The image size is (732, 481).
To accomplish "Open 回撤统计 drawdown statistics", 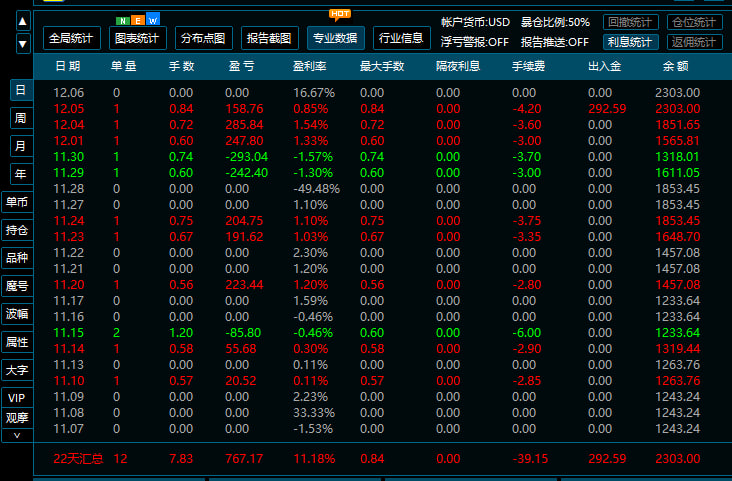I will (x=630, y=22).
